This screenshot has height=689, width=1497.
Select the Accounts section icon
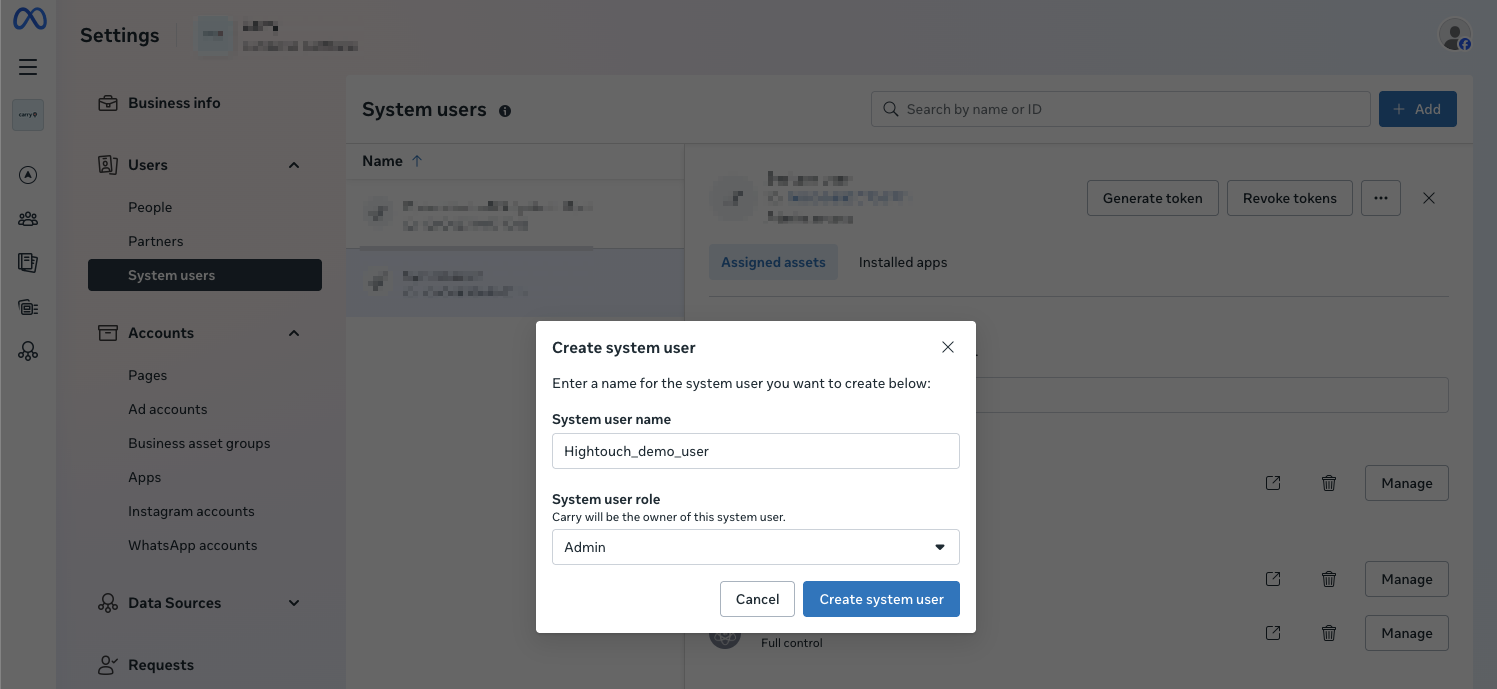(108, 332)
